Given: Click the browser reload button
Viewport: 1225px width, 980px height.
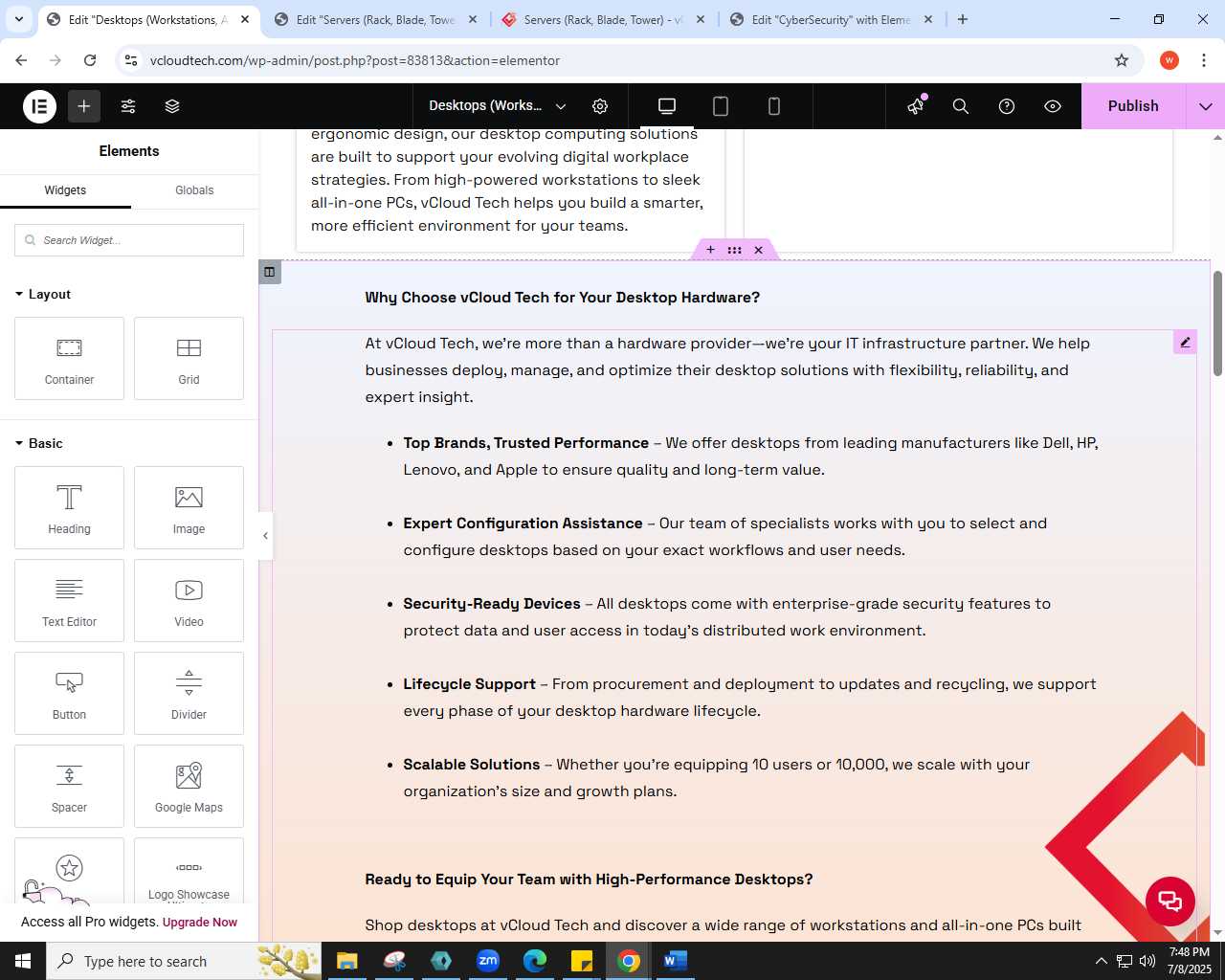Looking at the screenshot, I should [x=90, y=60].
